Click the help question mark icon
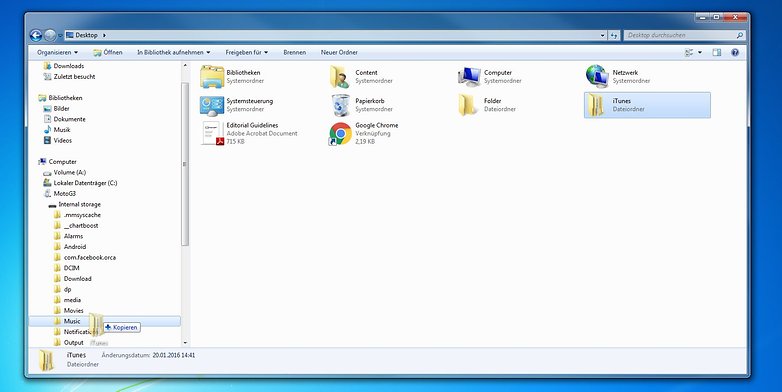 tap(735, 52)
